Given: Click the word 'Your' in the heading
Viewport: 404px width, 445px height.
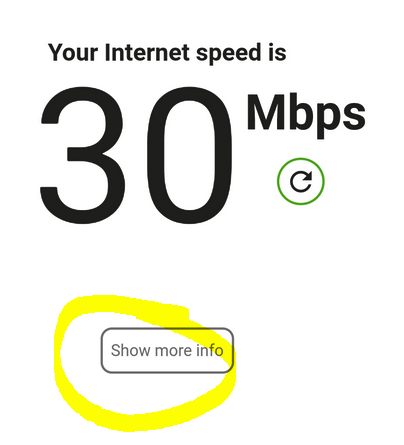Looking at the screenshot, I should [73, 53].
